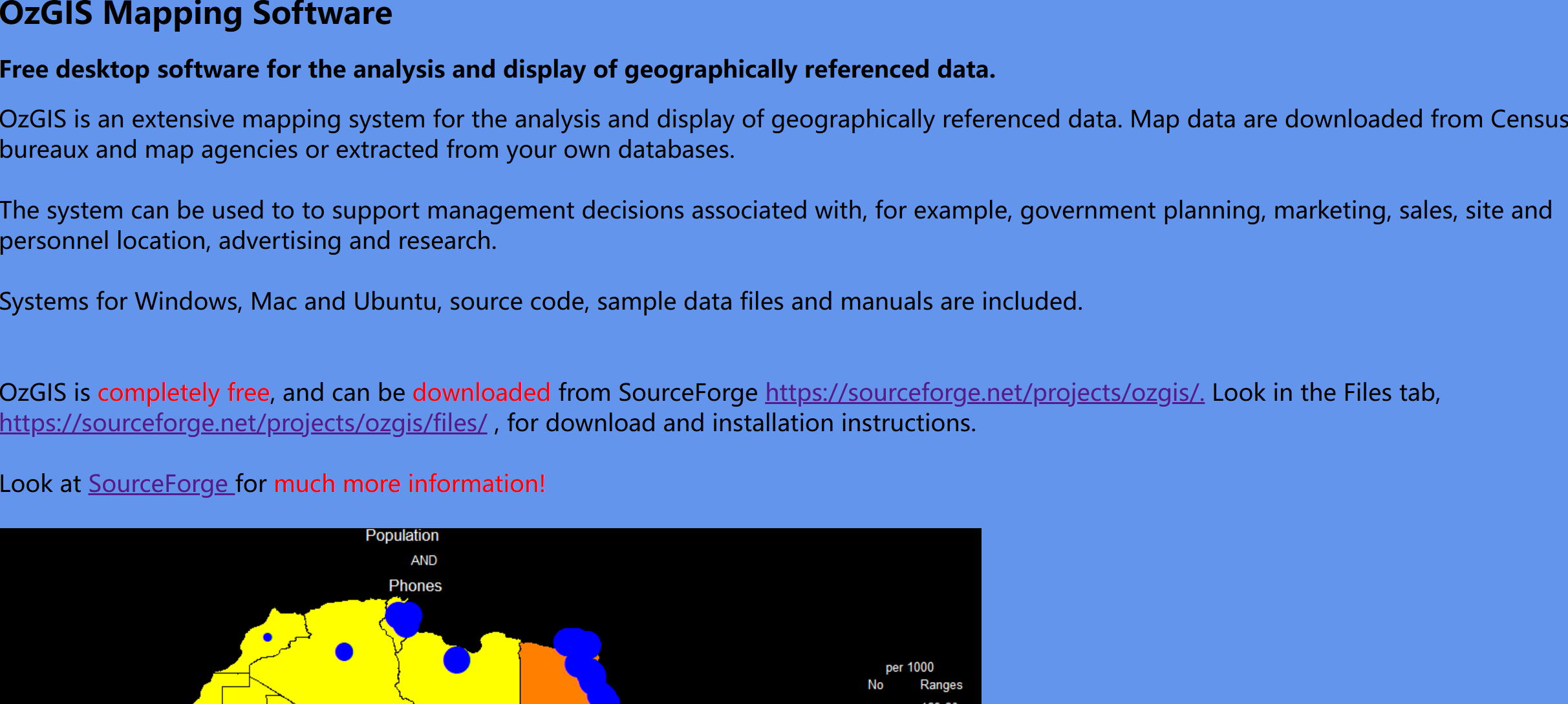Click the tiny blue dot on the left of the yellow region
1568x704 pixels.
point(268,637)
